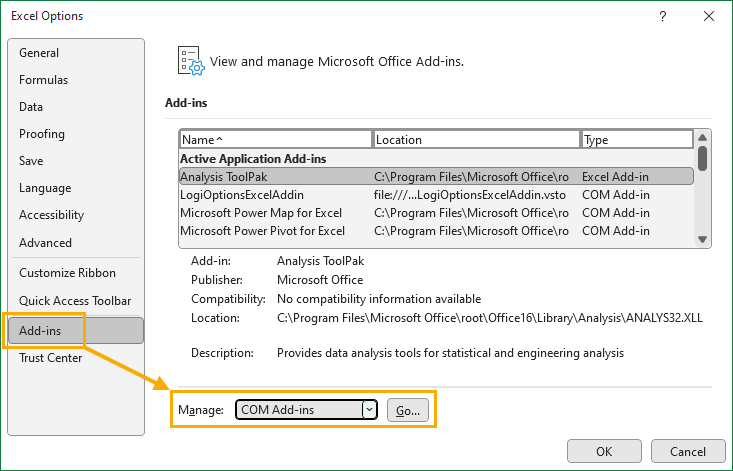Click the Help question mark icon

662,16
